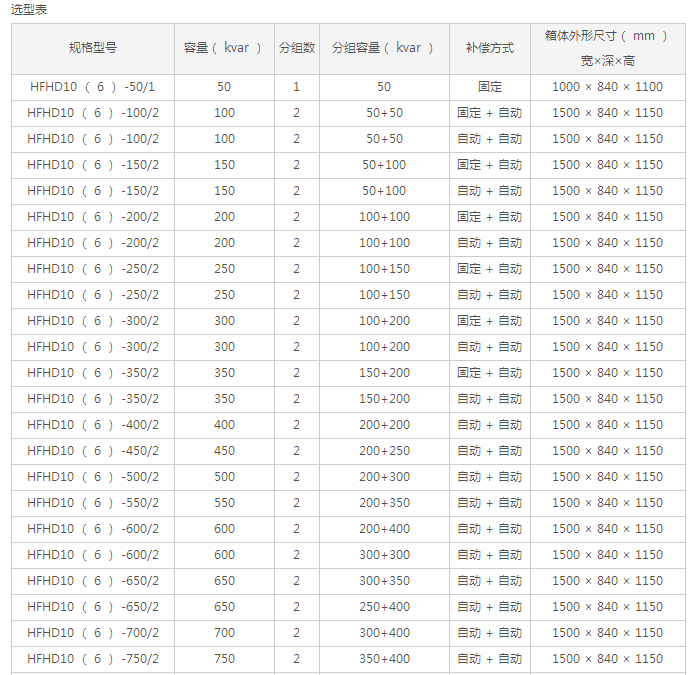Click group capacity cell 200+200
The width and height of the screenshot is (691, 675).
tap(384, 425)
